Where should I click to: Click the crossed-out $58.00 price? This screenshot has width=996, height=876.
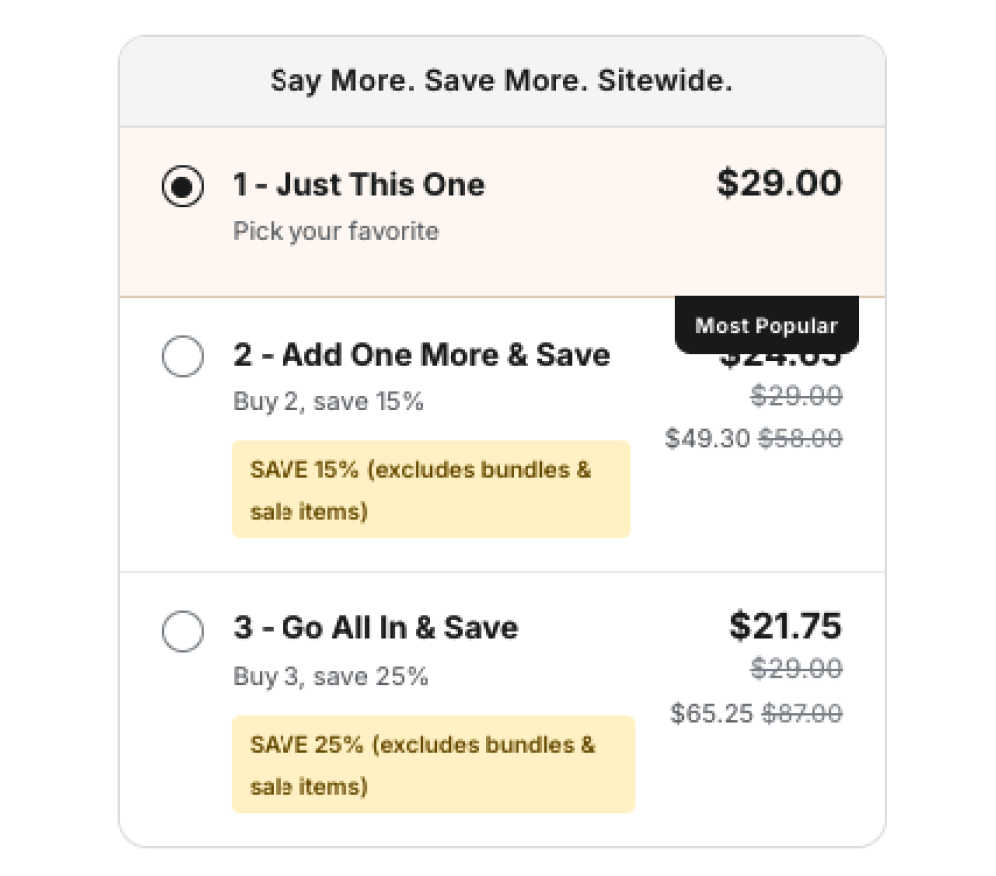800,438
